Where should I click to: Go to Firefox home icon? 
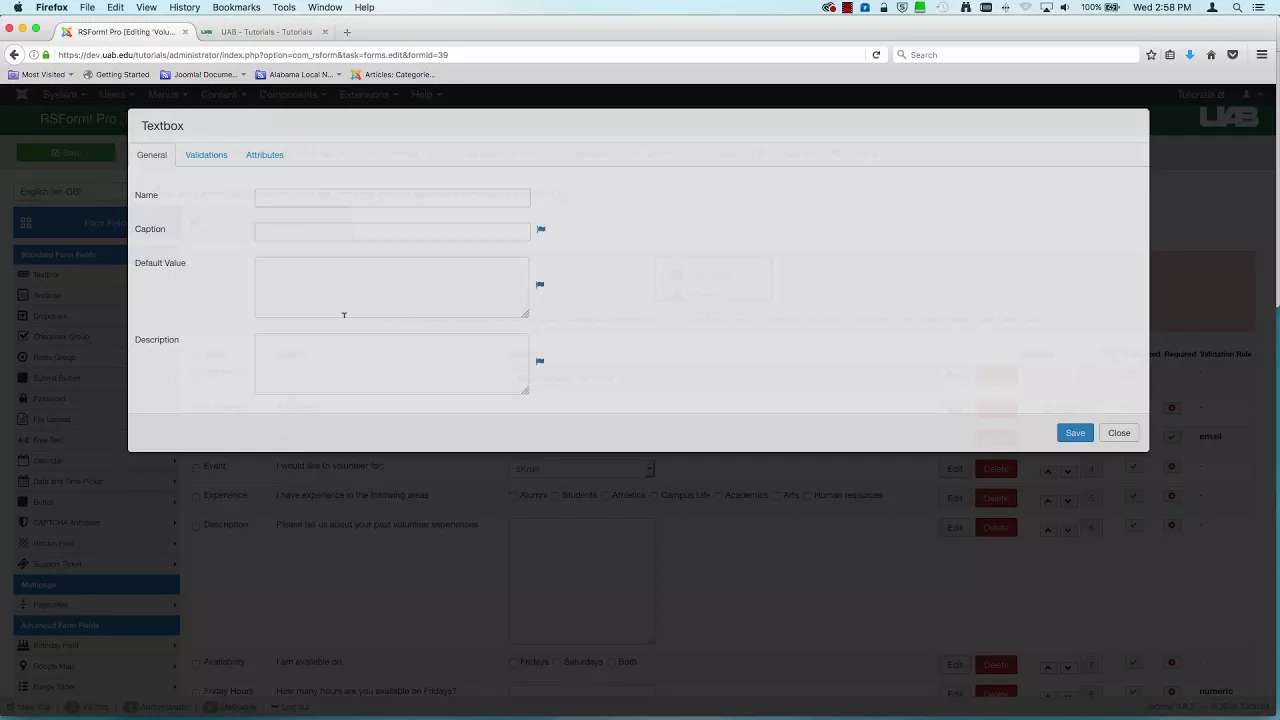click(x=1211, y=55)
